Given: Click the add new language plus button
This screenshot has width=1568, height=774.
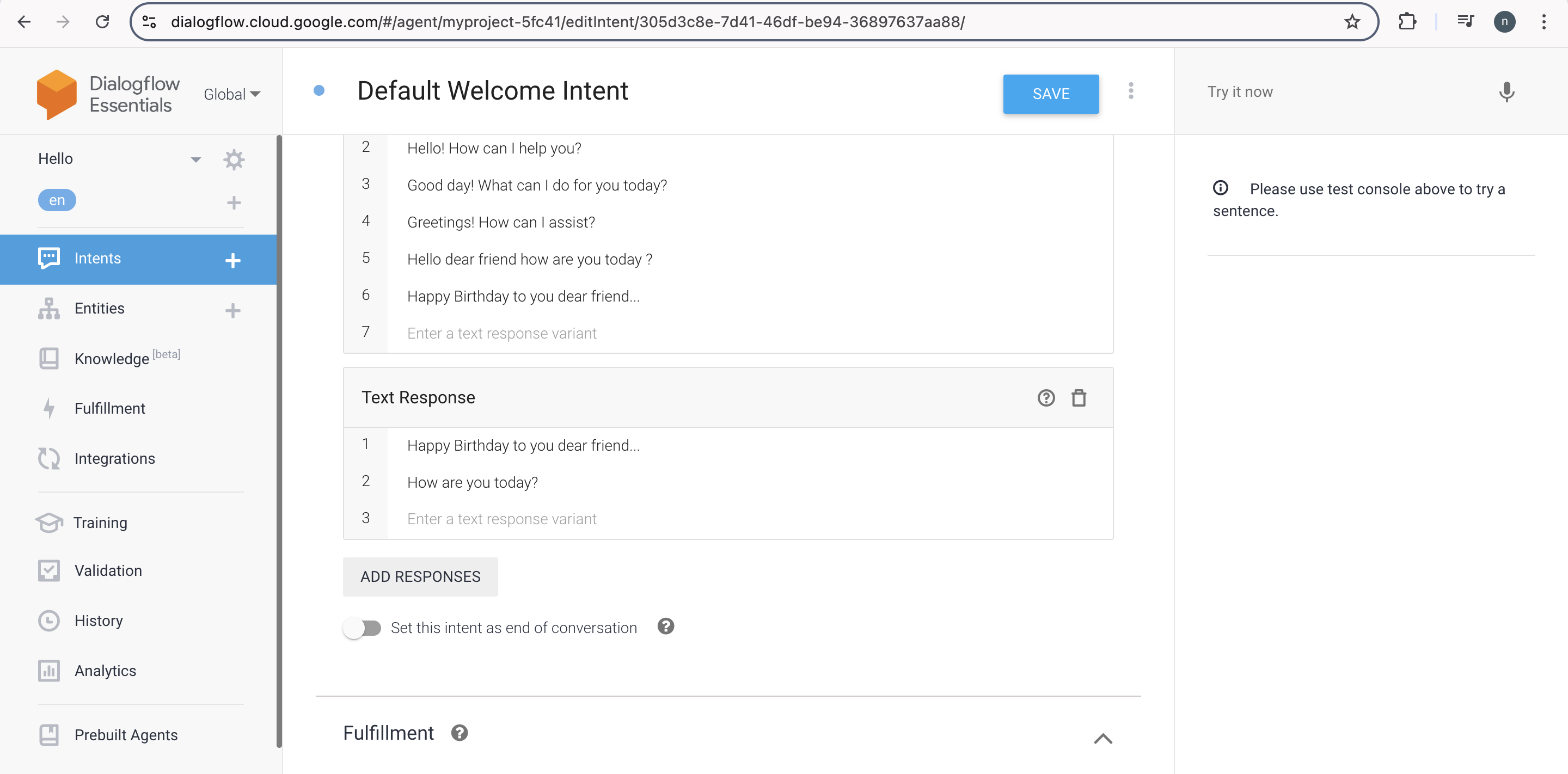Looking at the screenshot, I should 232,201.
